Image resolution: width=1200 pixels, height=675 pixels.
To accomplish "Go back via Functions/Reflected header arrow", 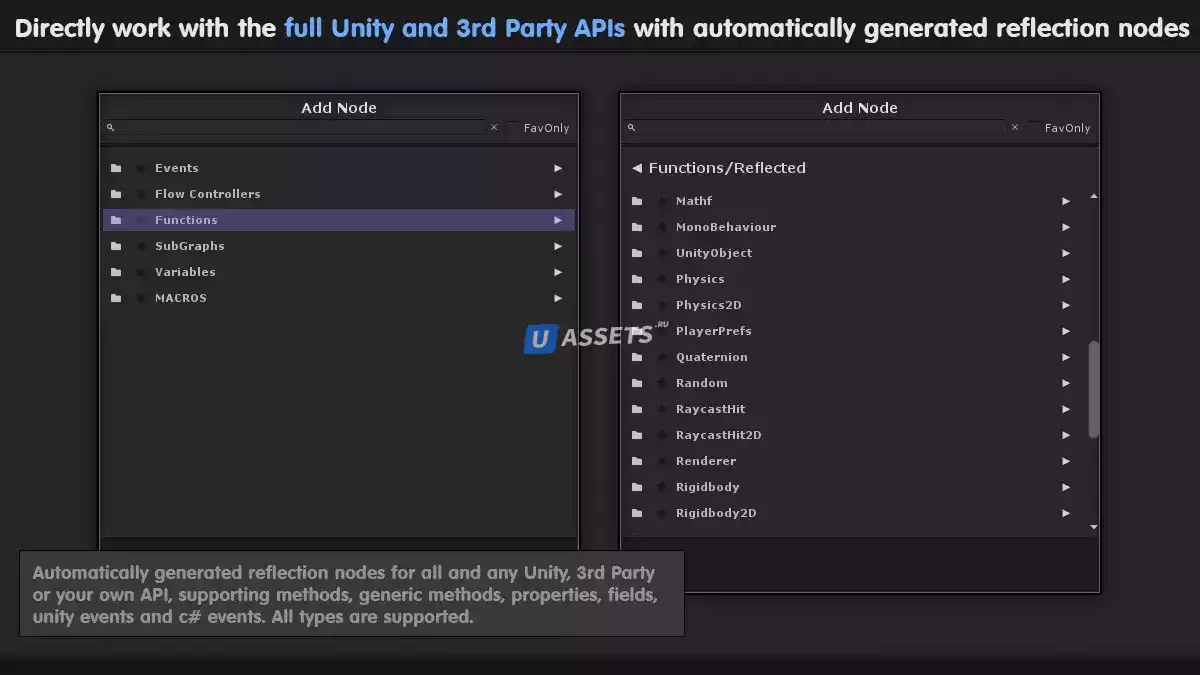I will coord(637,168).
